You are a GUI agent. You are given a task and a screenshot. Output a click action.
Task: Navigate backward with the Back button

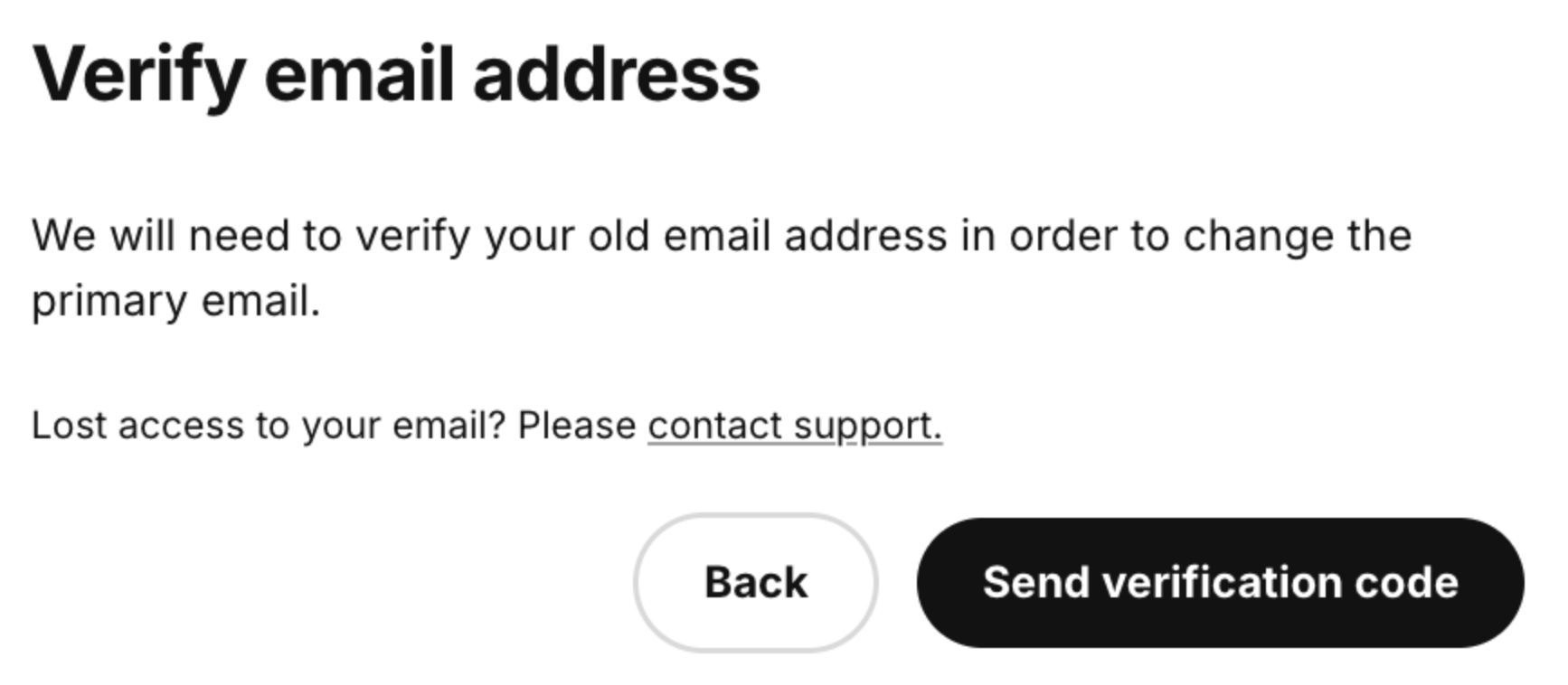pyautogui.click(x=758, y=582)
